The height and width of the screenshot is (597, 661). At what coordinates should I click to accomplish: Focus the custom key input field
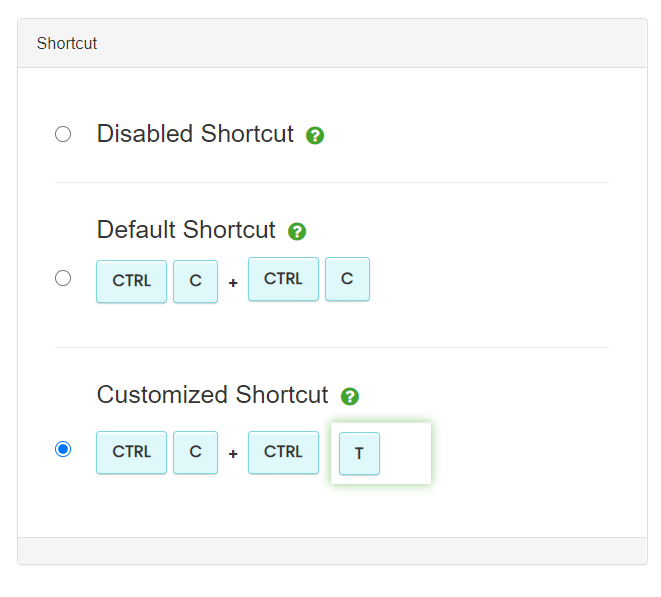tap(381, 453)
